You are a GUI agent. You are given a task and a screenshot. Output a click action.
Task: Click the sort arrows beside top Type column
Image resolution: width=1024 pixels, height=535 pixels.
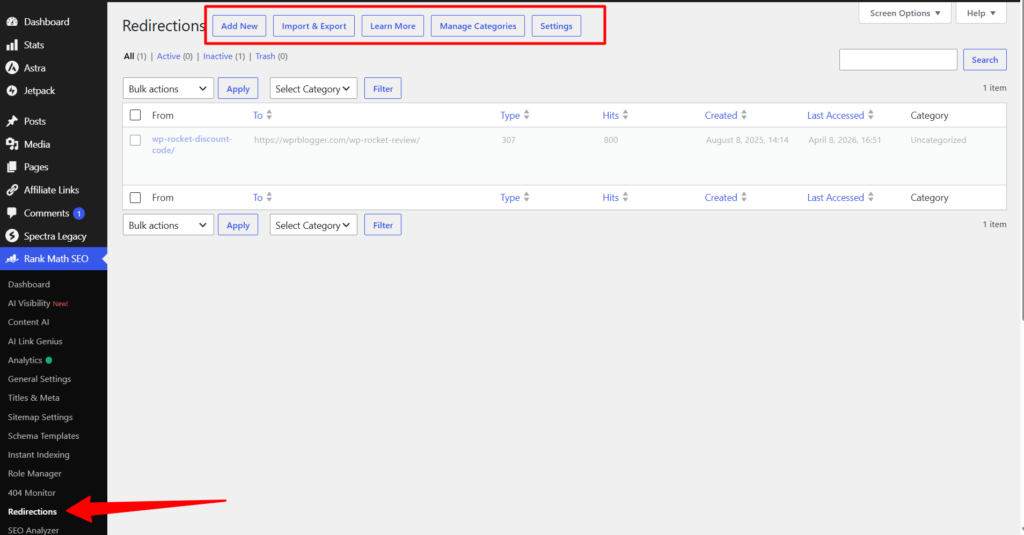(526, 115)
